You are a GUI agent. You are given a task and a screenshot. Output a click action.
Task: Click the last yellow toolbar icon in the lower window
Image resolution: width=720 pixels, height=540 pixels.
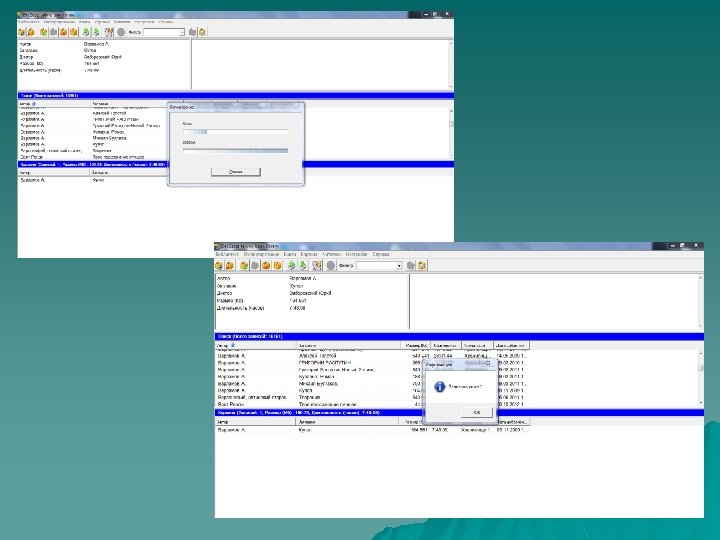(422, 265)
